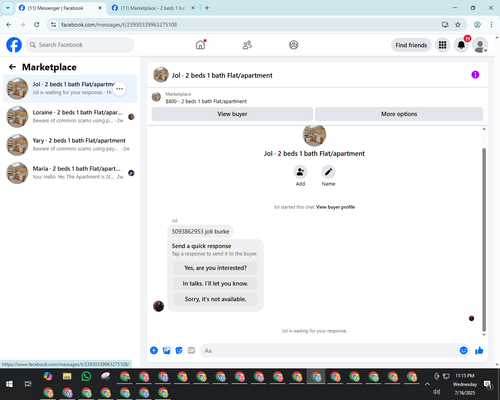500x400 pixels.
Task: Open Copilot from the taskbar
Action: pos(48,376)
